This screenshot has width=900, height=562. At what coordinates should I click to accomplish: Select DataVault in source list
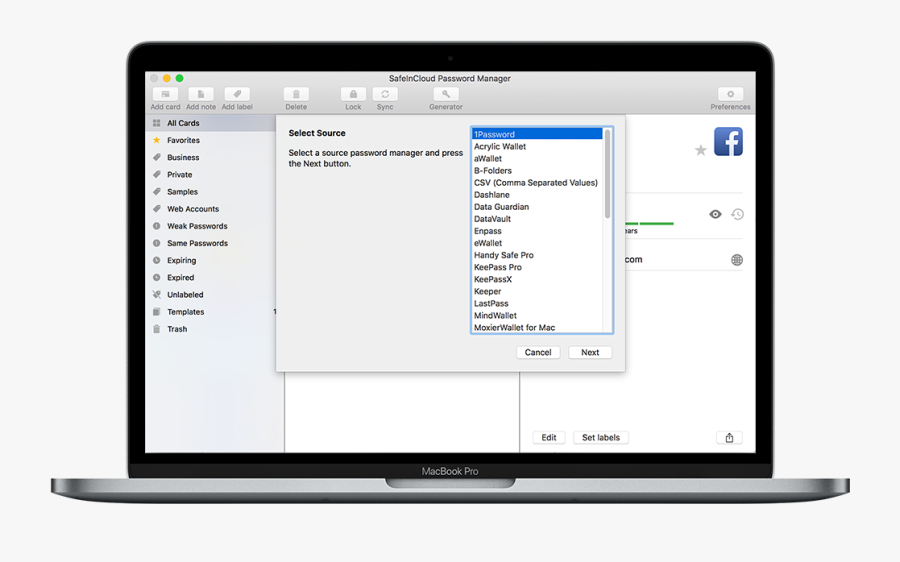537,219
